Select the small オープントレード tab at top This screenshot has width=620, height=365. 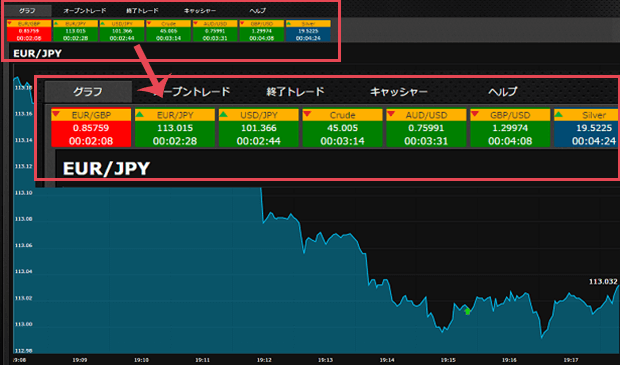[x=84, y=11]
